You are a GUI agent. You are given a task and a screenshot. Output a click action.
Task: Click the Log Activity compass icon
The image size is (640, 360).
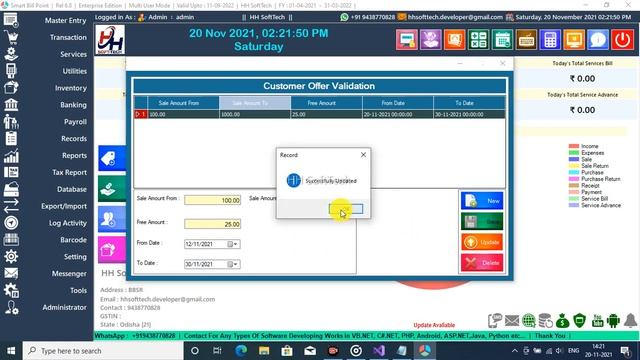[11, 223]
